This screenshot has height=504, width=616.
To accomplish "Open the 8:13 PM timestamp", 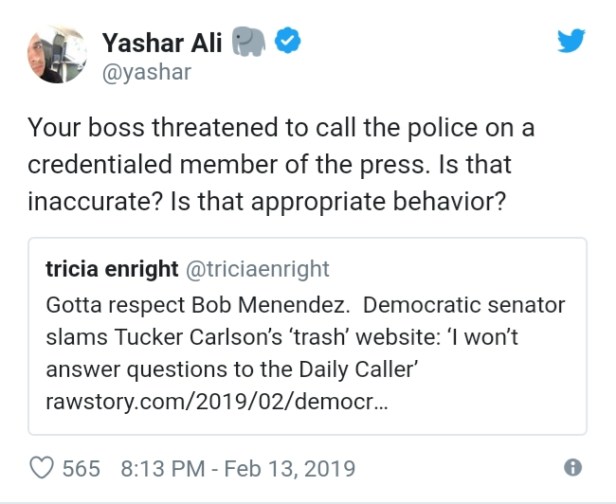I will click(x=161, y=468).
